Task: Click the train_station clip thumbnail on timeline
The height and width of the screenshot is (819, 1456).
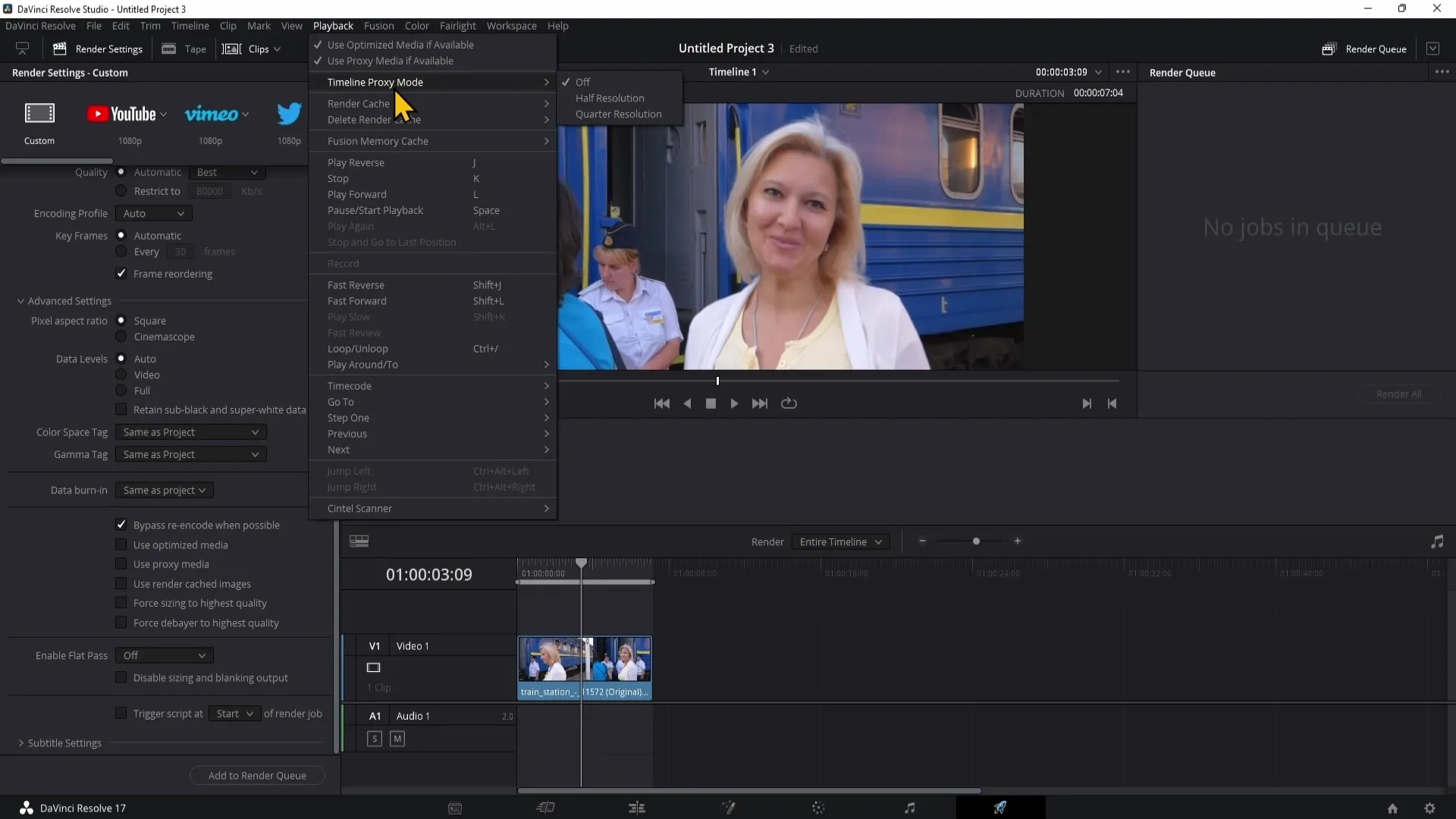Action: 548,660
